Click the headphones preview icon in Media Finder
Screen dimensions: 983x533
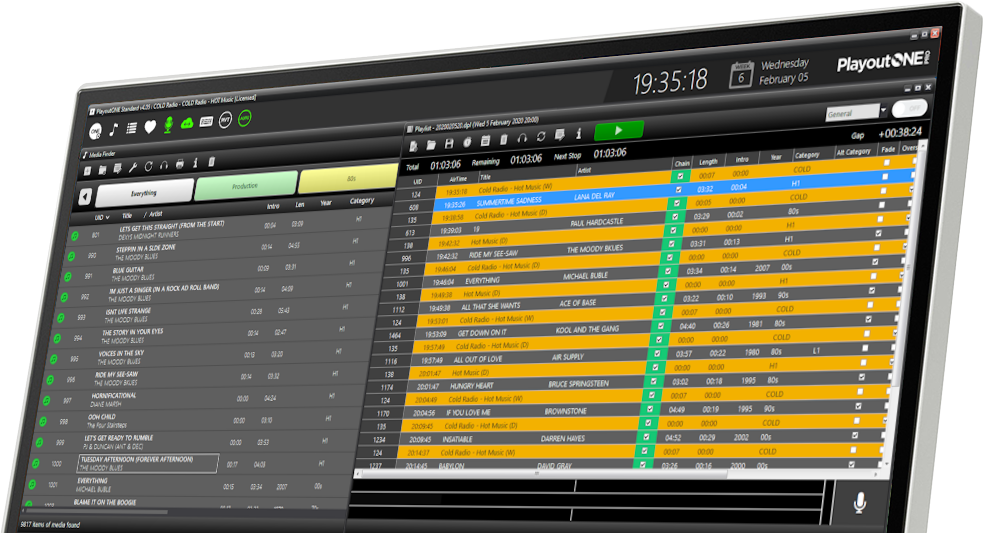tap(164, 166)
